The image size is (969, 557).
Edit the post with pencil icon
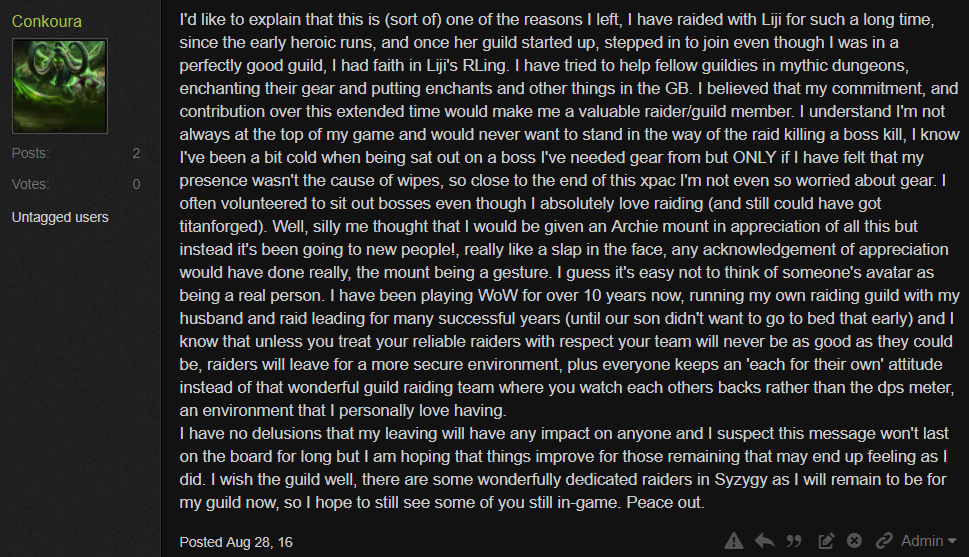[x=826, y=541]
